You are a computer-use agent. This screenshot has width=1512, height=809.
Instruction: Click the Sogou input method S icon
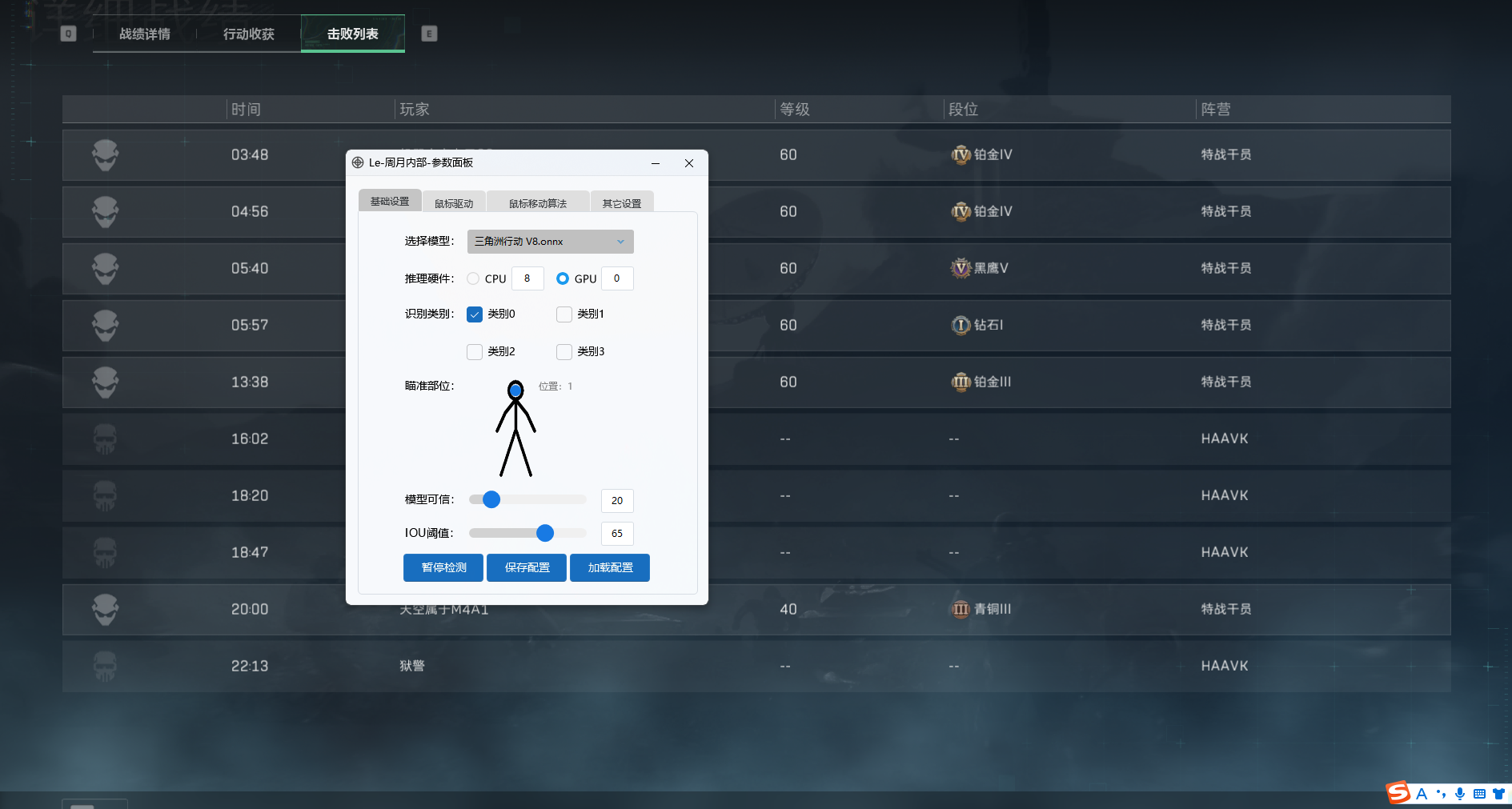[1398, 793]
